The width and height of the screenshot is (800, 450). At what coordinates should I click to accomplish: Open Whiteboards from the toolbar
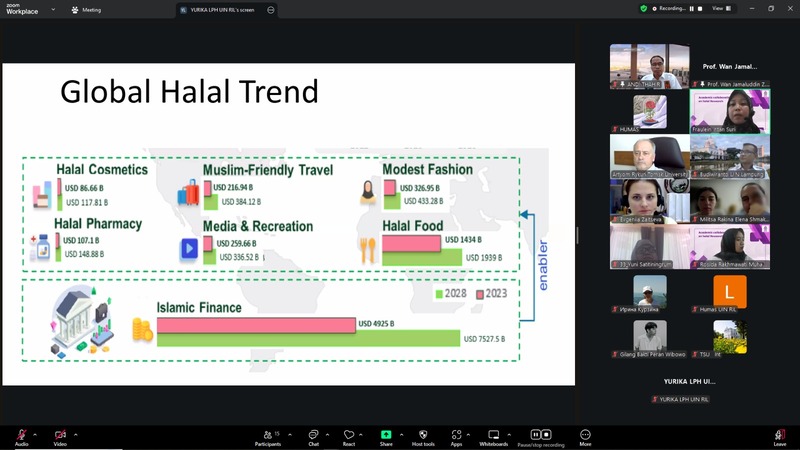tap(494, 436)
